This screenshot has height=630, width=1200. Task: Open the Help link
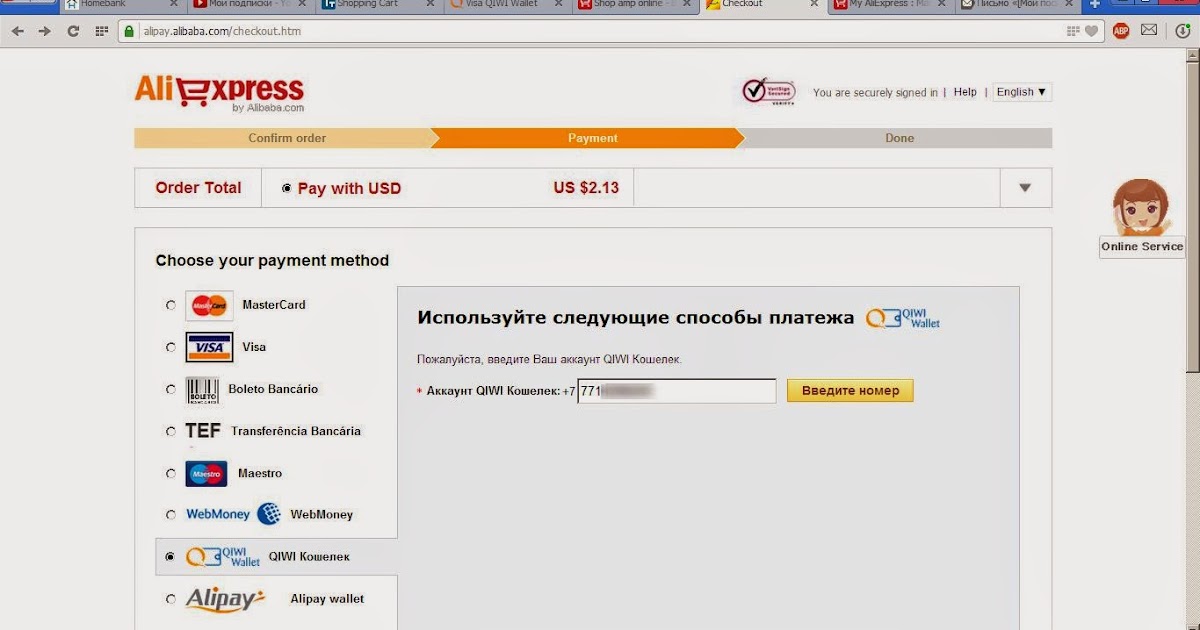coord(965,92)
